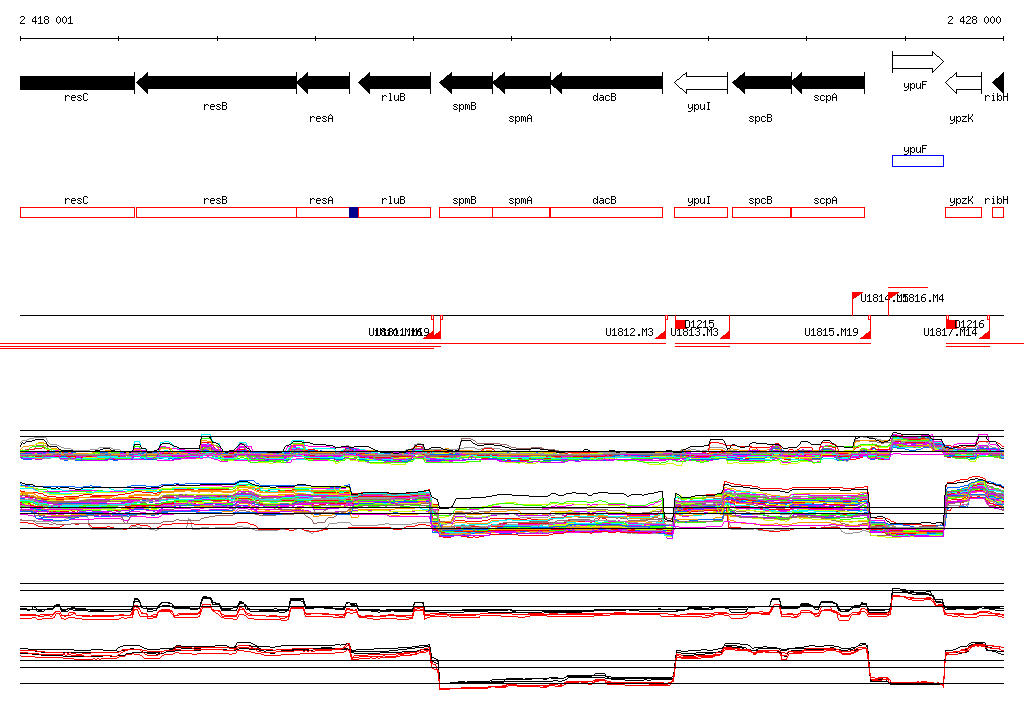Select the U1815.M19 marker label
Image resolution: width=1024 pixels, height=714 pixels.
pyautogui.click(x=831, y=332)
